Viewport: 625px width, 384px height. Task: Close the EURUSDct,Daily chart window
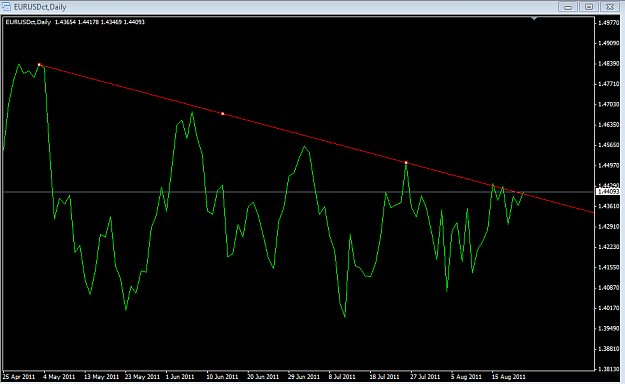610,7
